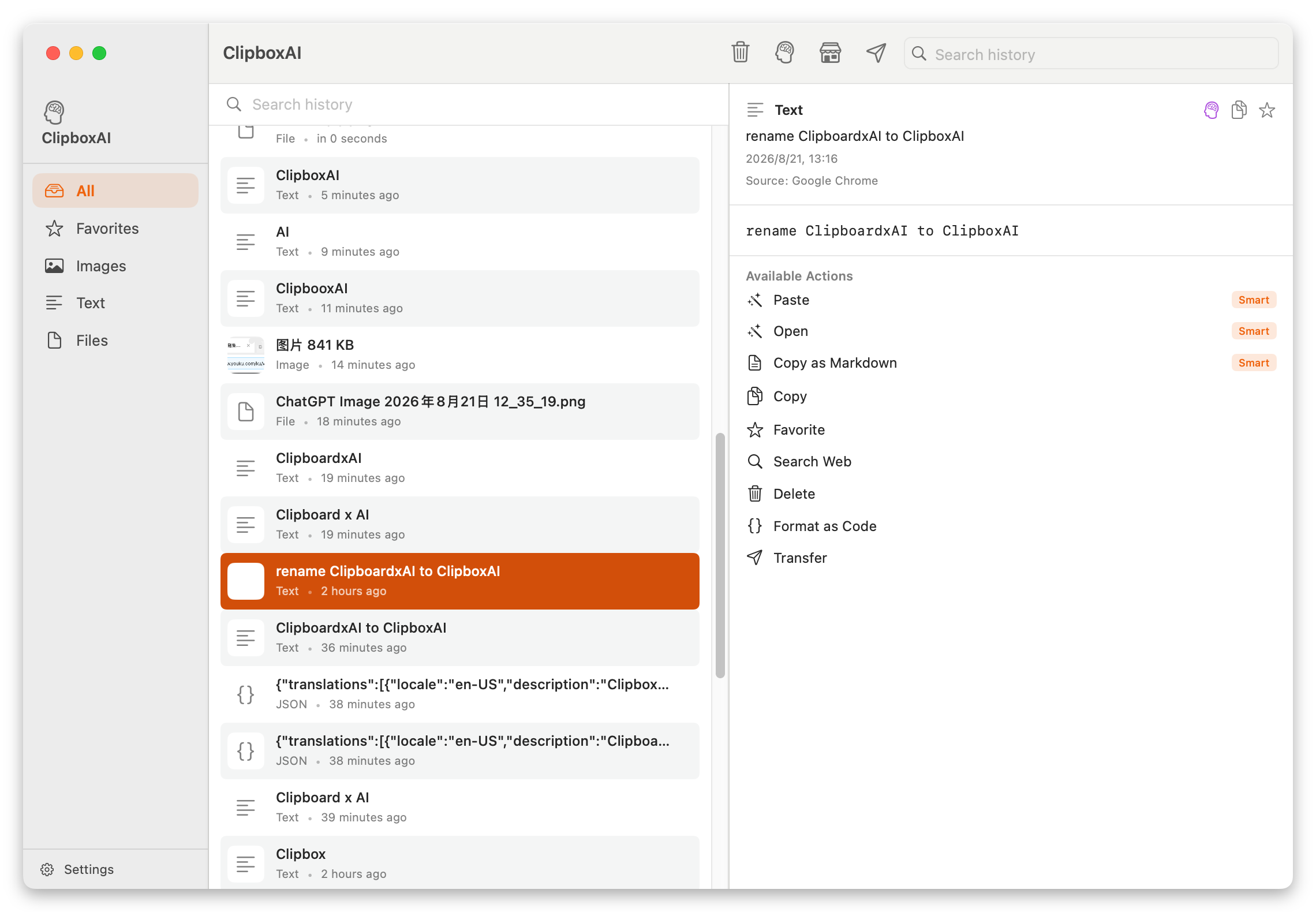Click the magnifier icon in list search
This screenshot has width=1316, height=912.
point(234,104)
